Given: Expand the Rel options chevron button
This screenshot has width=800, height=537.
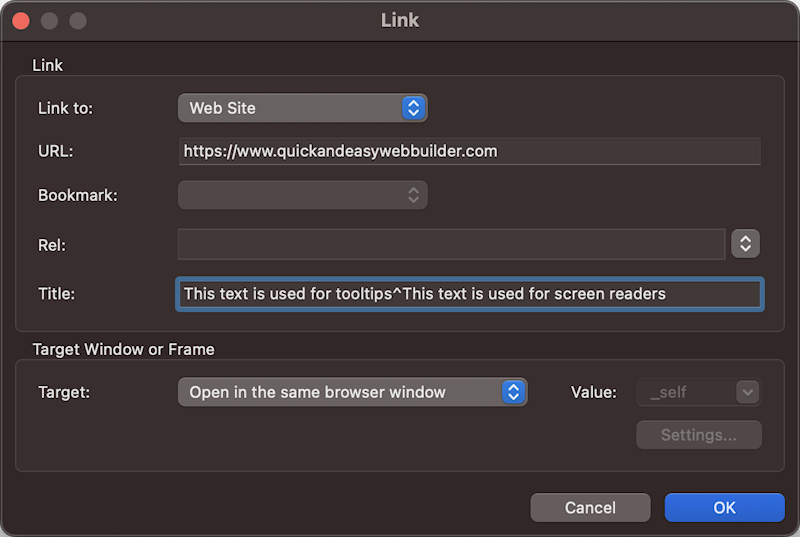Looking at the screenshot, I should coord(746,244).
